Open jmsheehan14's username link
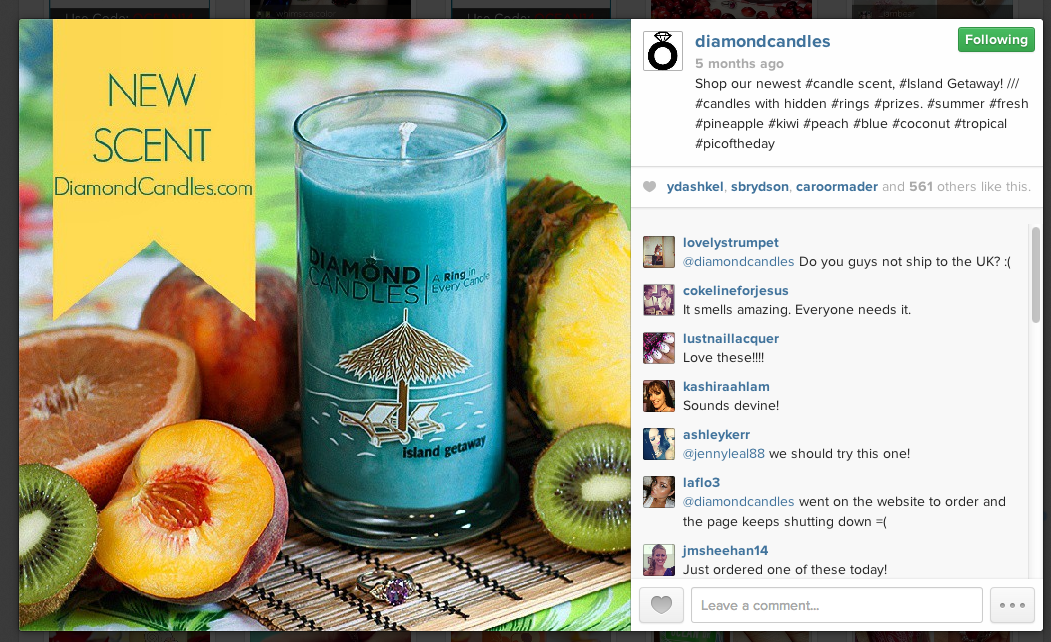 [725, 551]
